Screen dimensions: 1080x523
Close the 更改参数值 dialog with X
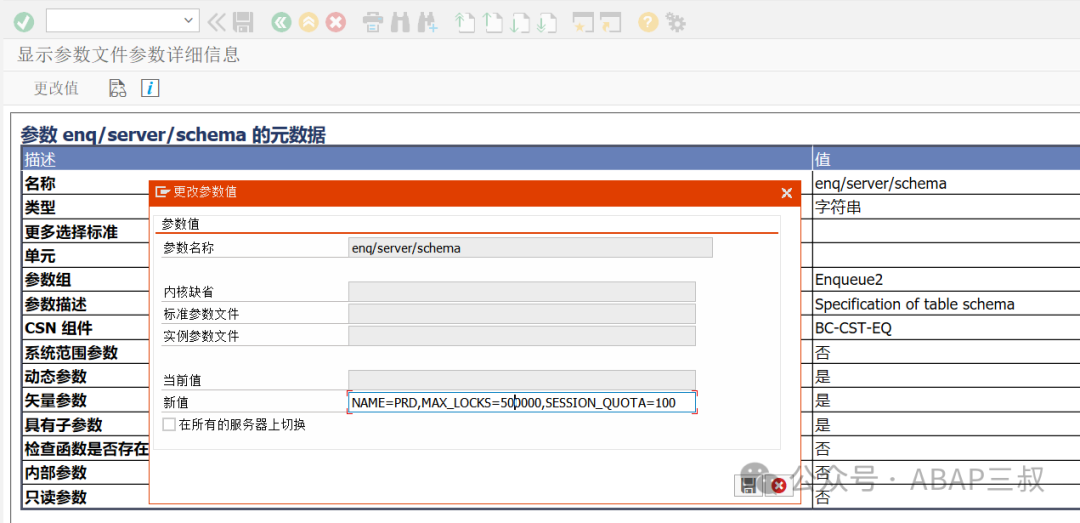point(787,193)
